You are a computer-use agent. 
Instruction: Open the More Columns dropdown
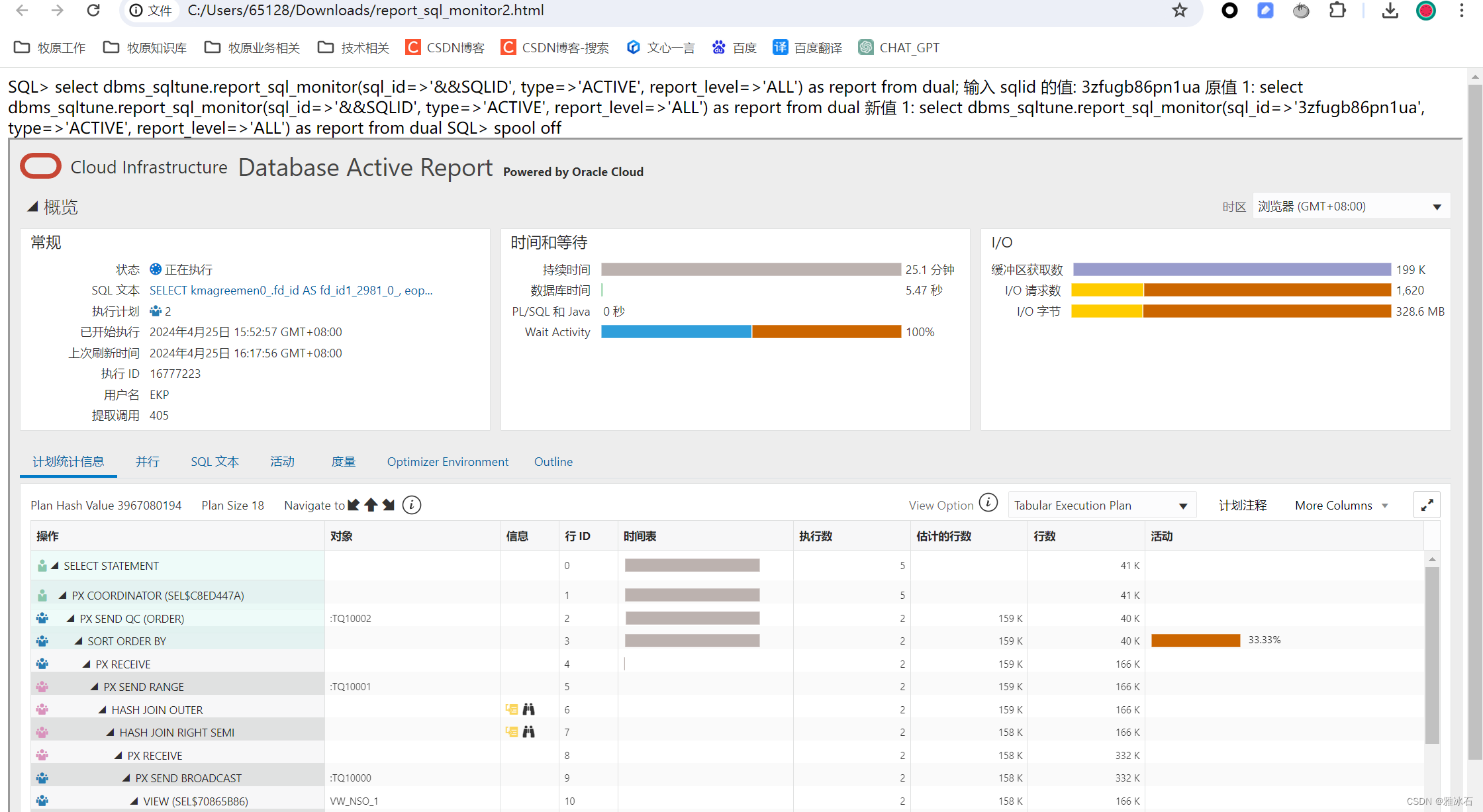click(x=1341, y=506)
